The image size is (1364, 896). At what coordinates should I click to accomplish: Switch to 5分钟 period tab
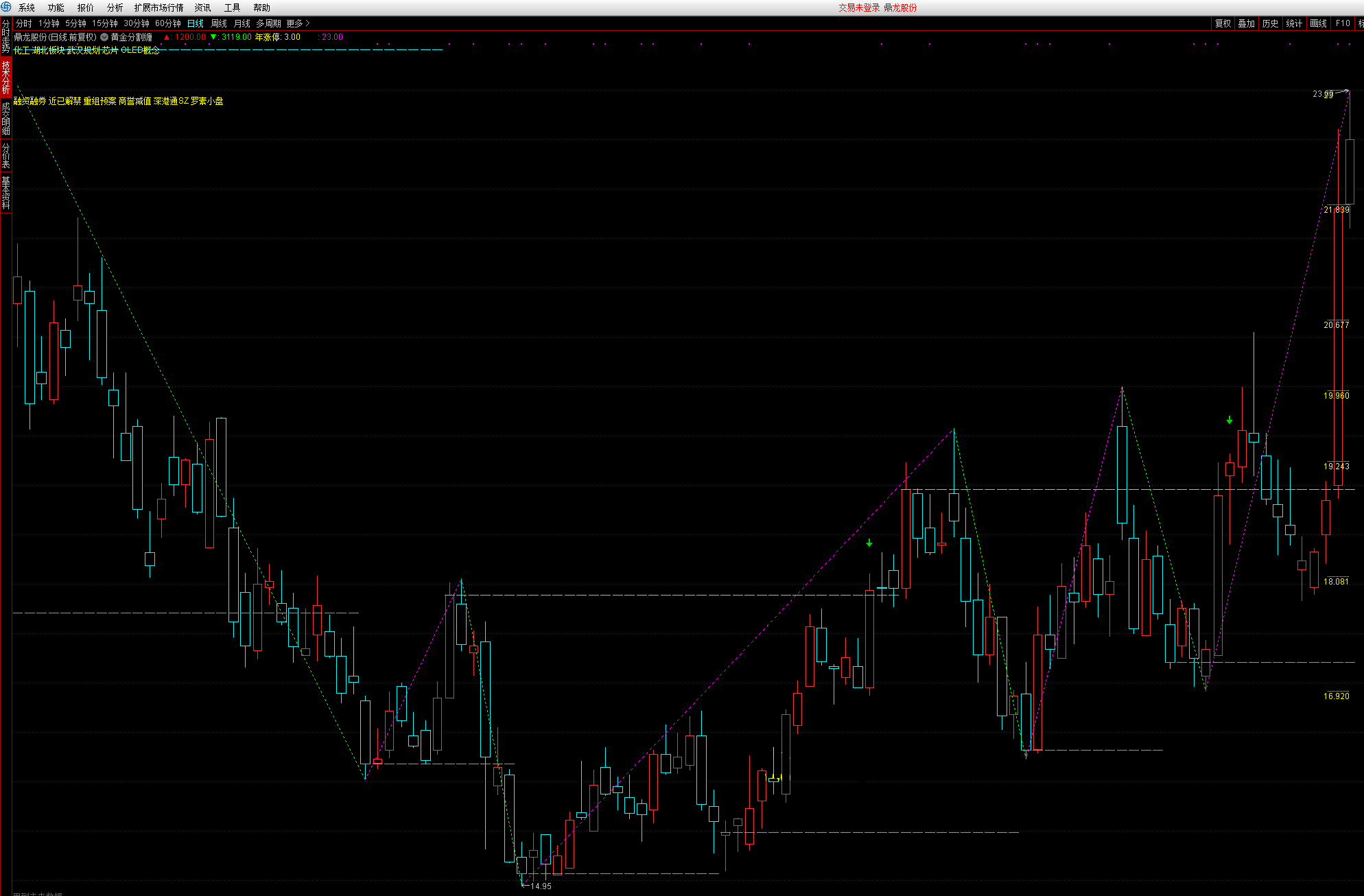tap(75, 23)
